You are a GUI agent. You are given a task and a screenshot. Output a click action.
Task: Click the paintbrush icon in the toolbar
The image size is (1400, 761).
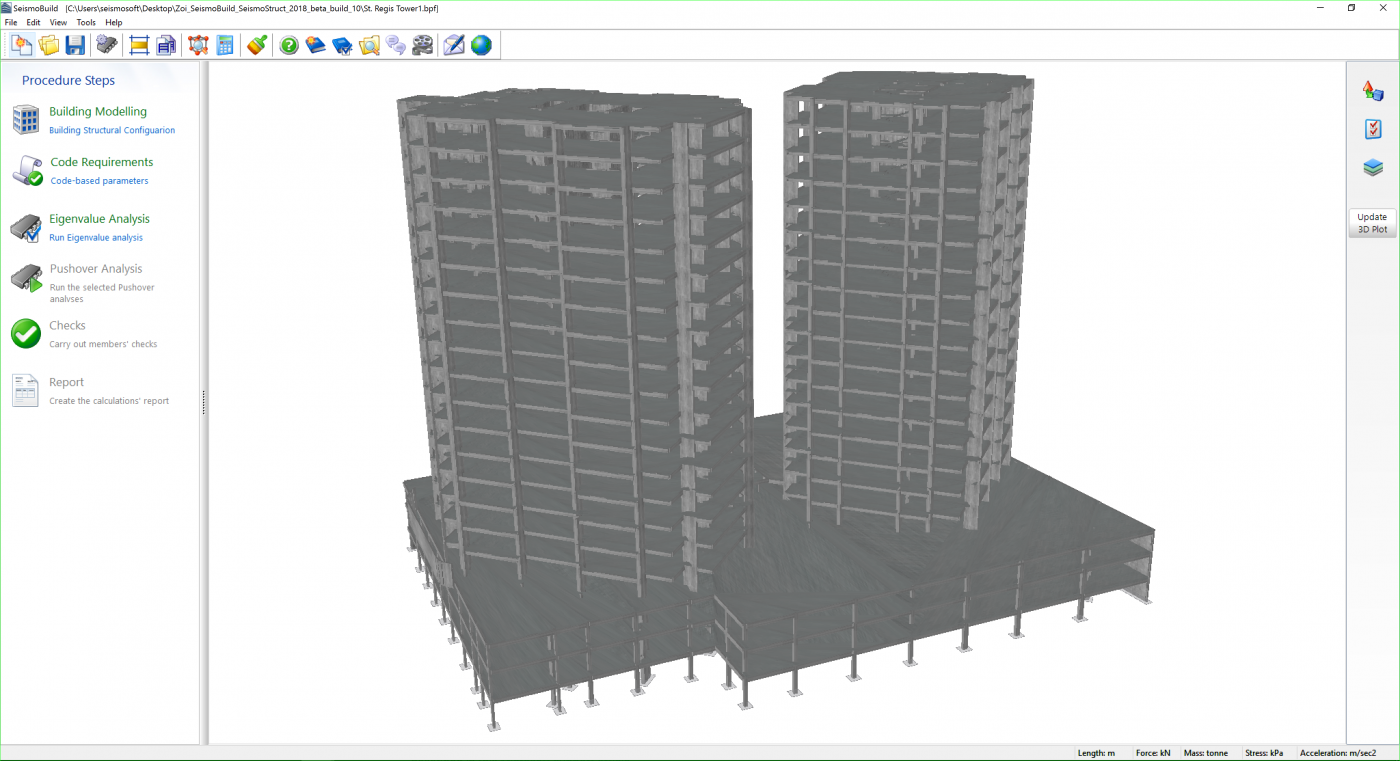pos(257,45)
